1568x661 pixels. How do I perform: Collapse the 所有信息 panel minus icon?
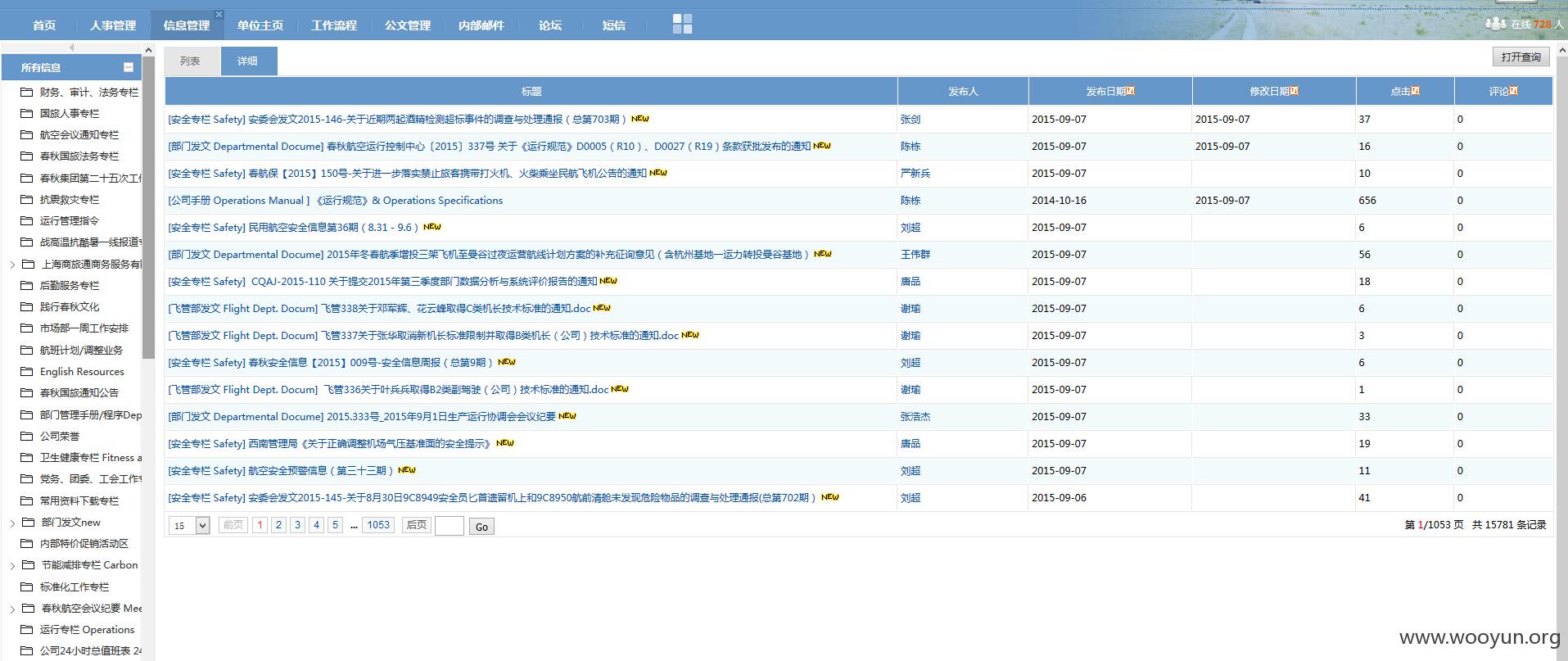(129, 67)
